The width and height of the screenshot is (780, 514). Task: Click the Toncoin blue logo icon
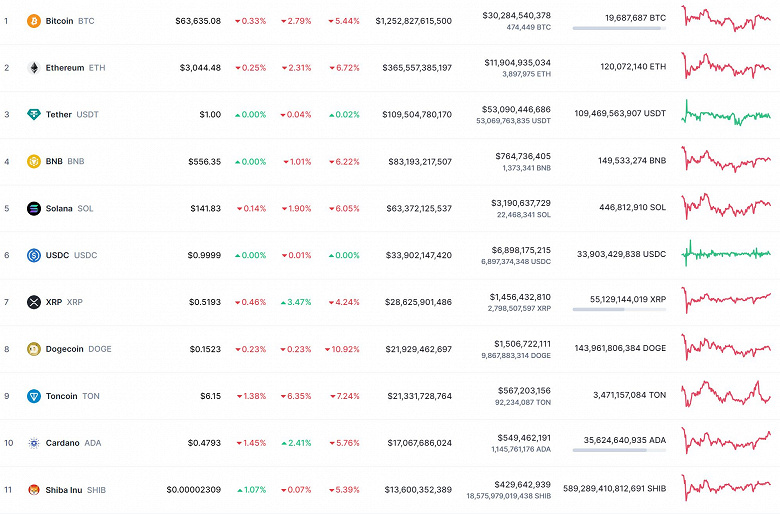point(33,396)
